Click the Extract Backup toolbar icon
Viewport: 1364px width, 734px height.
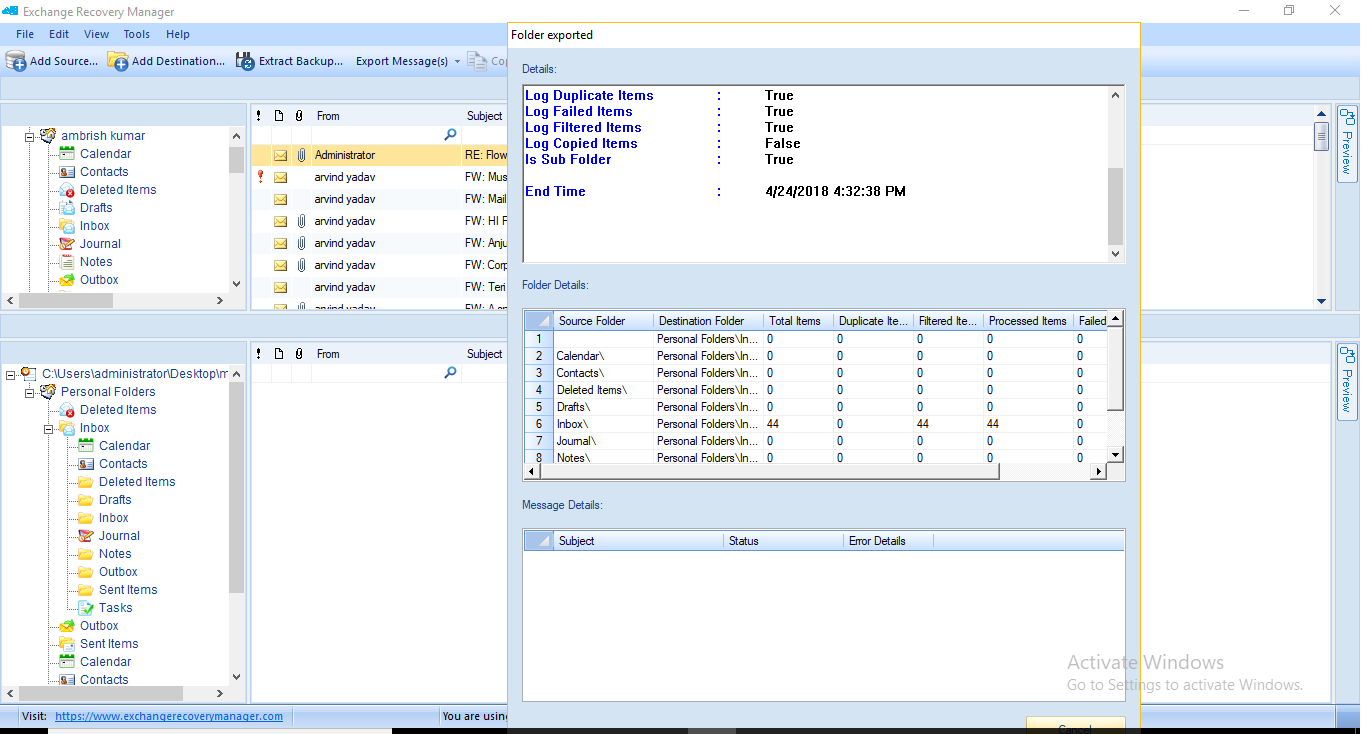[245, 61]
